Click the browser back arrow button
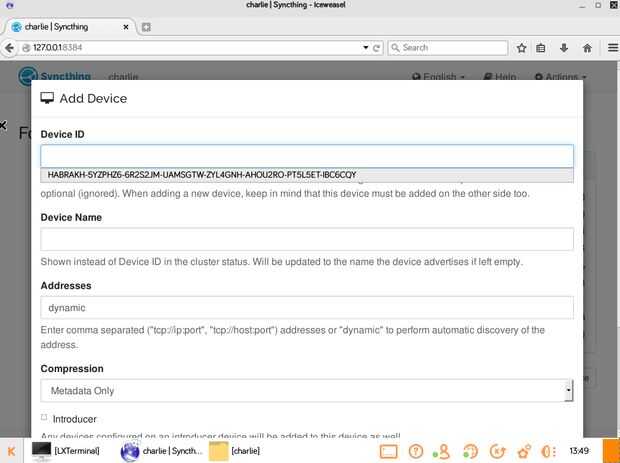The image size is (620, 463). click(x=9, y=48)
